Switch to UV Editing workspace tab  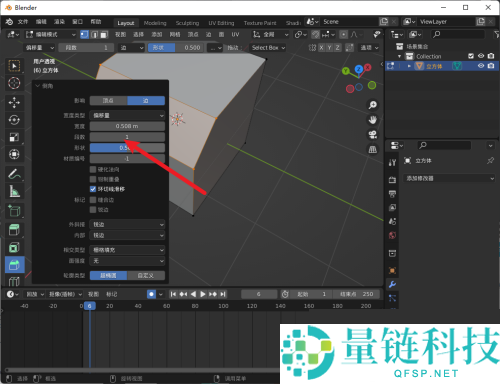(x=221, y=23)
